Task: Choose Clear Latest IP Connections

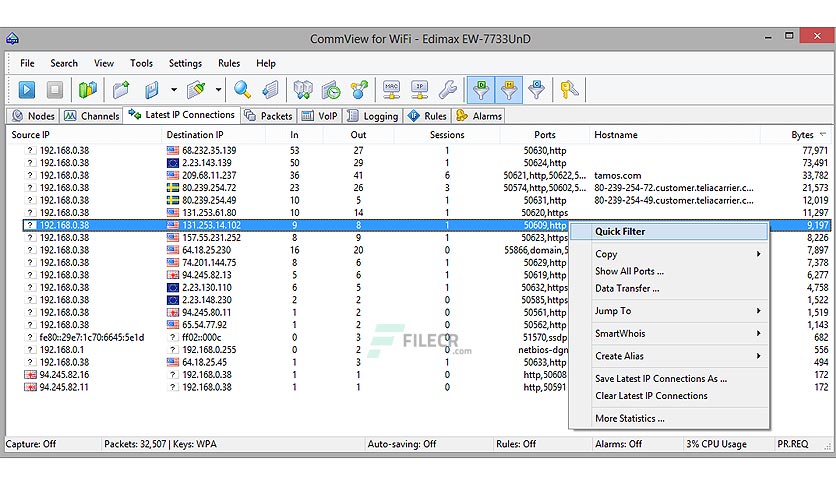Action: coord(669,396)
